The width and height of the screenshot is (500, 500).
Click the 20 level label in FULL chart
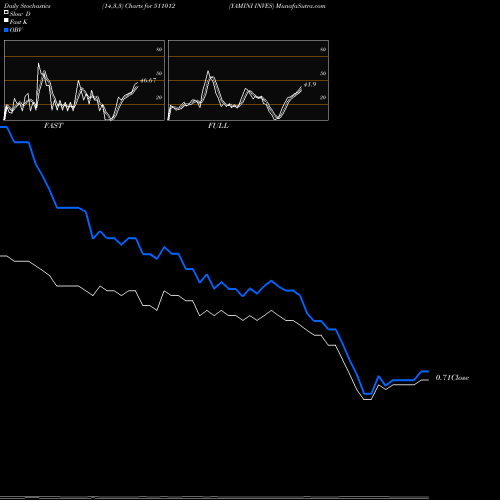click(323, 97)
